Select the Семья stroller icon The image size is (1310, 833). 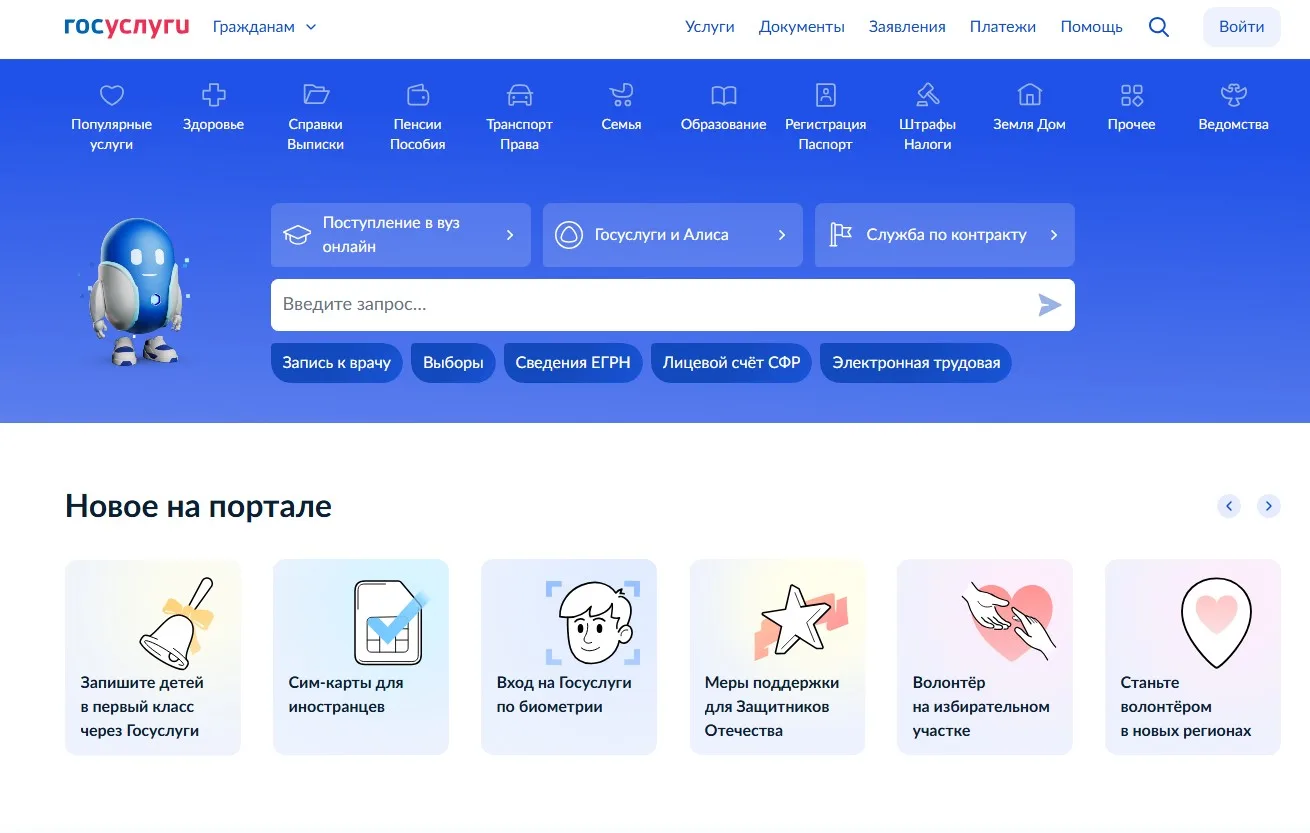point(622,95)
